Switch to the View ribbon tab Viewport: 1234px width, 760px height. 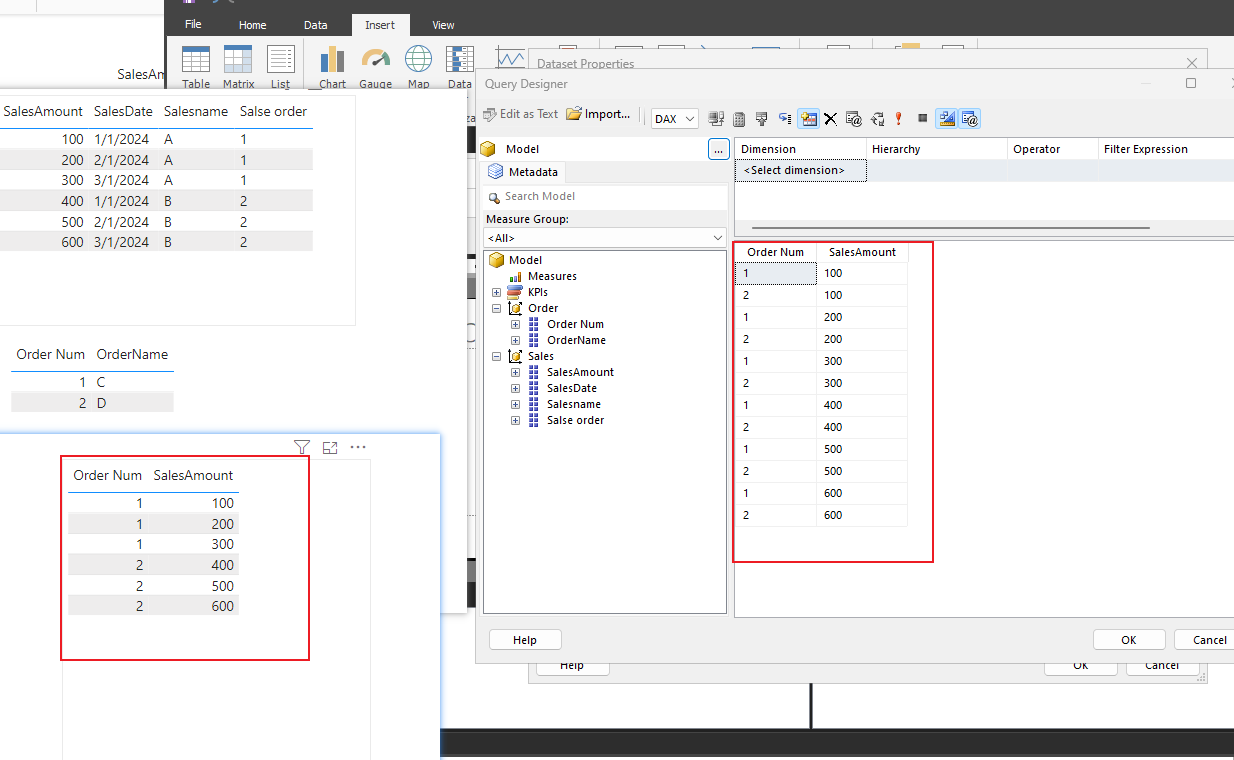(443, 25)
